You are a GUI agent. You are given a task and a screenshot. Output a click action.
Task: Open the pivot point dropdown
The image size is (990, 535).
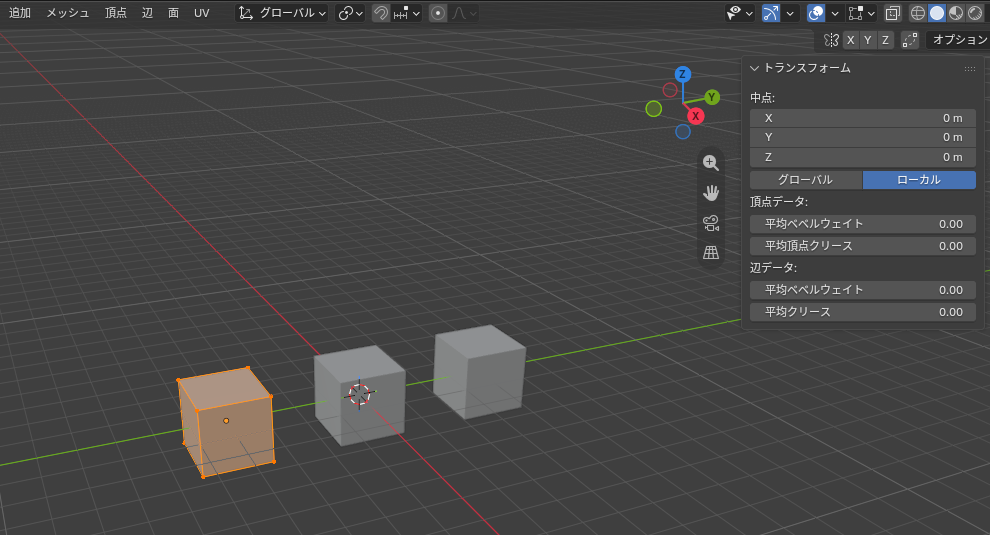[x=350, y=13]
